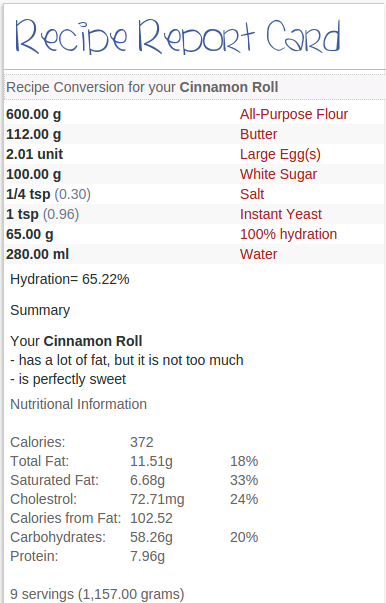Open the Butter ingredient link
Viewport: 386px width, 603px height.
258,134
